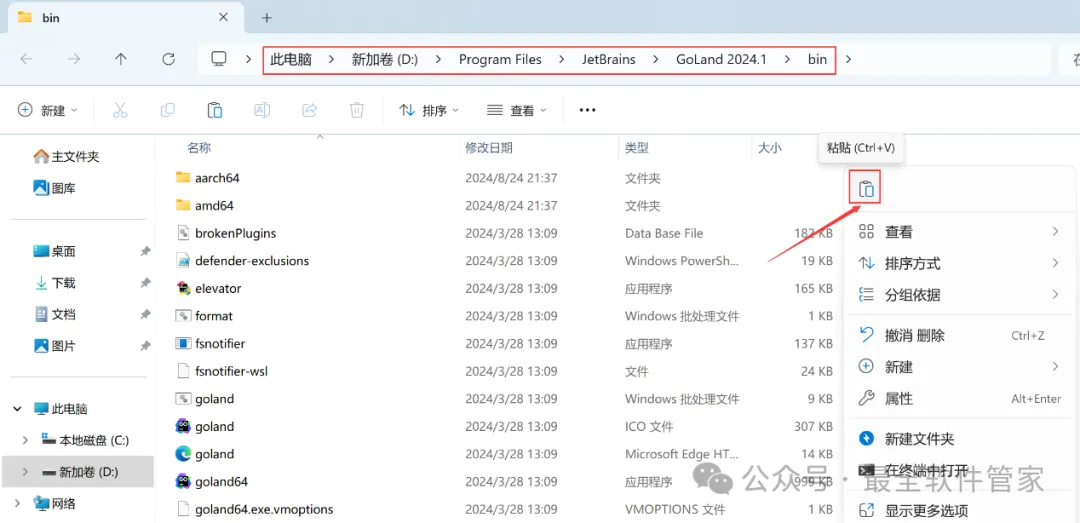
Task: Sort by the 名称 column header
Action: [199, 147]
